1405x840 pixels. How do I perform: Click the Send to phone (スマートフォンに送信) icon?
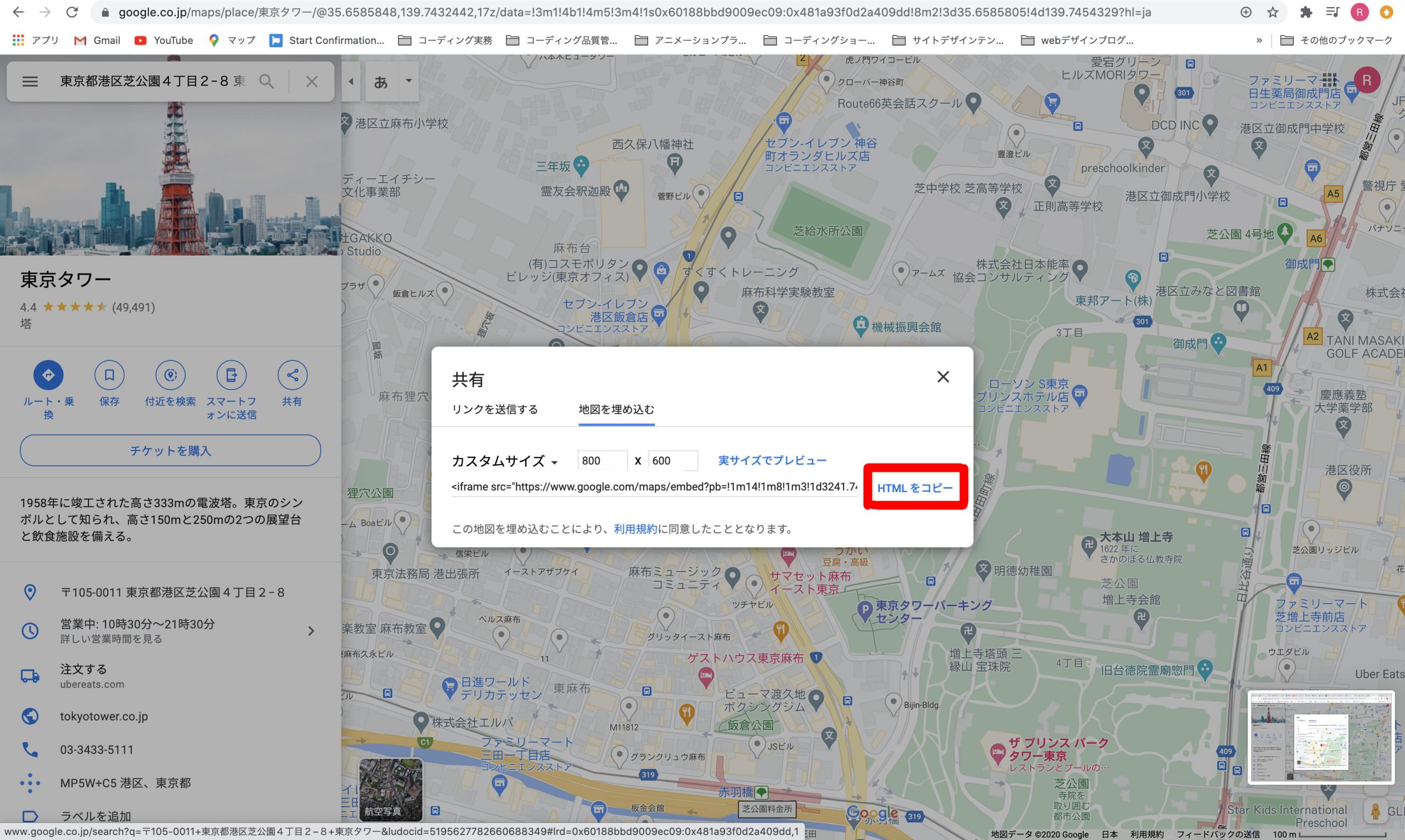pos(231,375)
